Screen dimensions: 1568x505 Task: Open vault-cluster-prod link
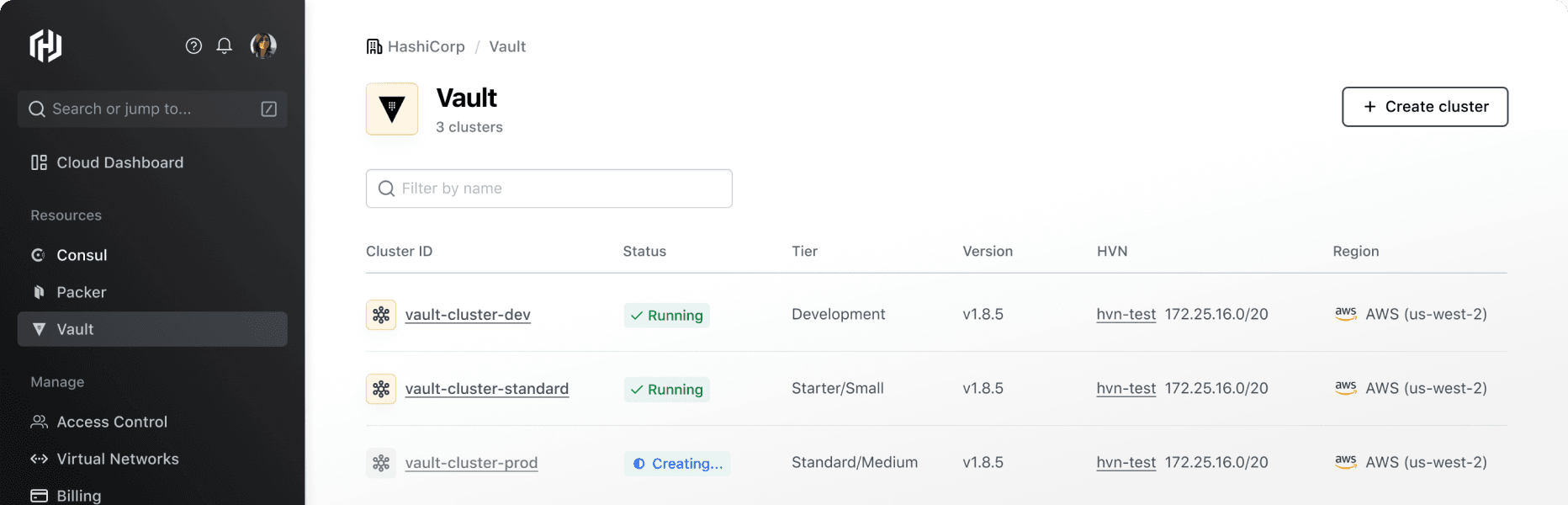click(x=471, y=463)
